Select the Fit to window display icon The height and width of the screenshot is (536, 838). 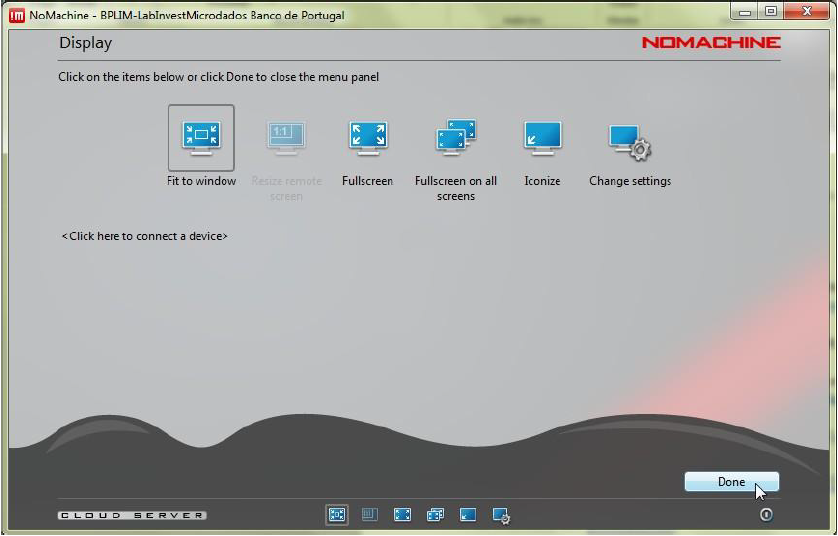click(201, 137)
